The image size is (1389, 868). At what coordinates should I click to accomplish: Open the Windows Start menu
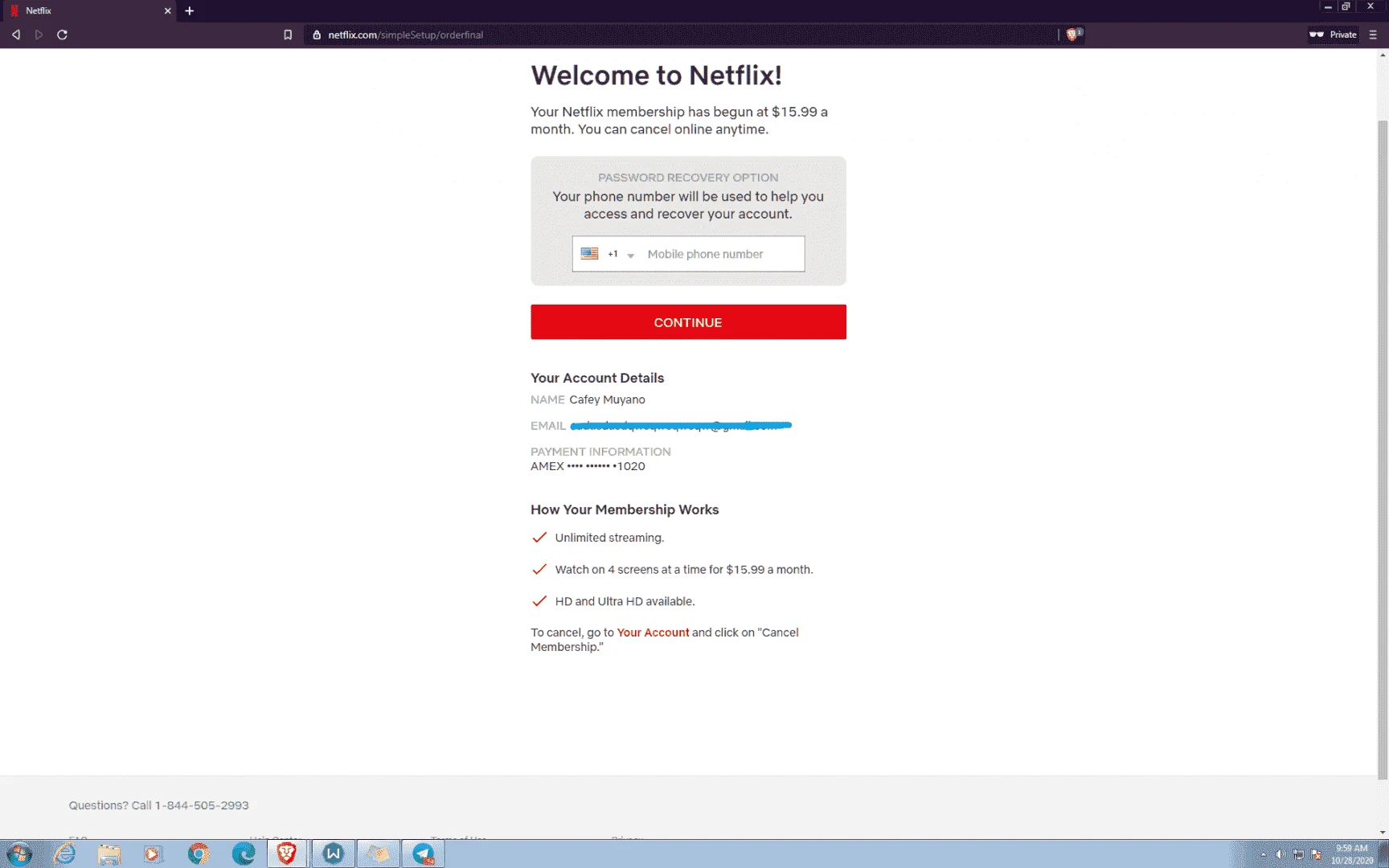(x=19, y=854)
